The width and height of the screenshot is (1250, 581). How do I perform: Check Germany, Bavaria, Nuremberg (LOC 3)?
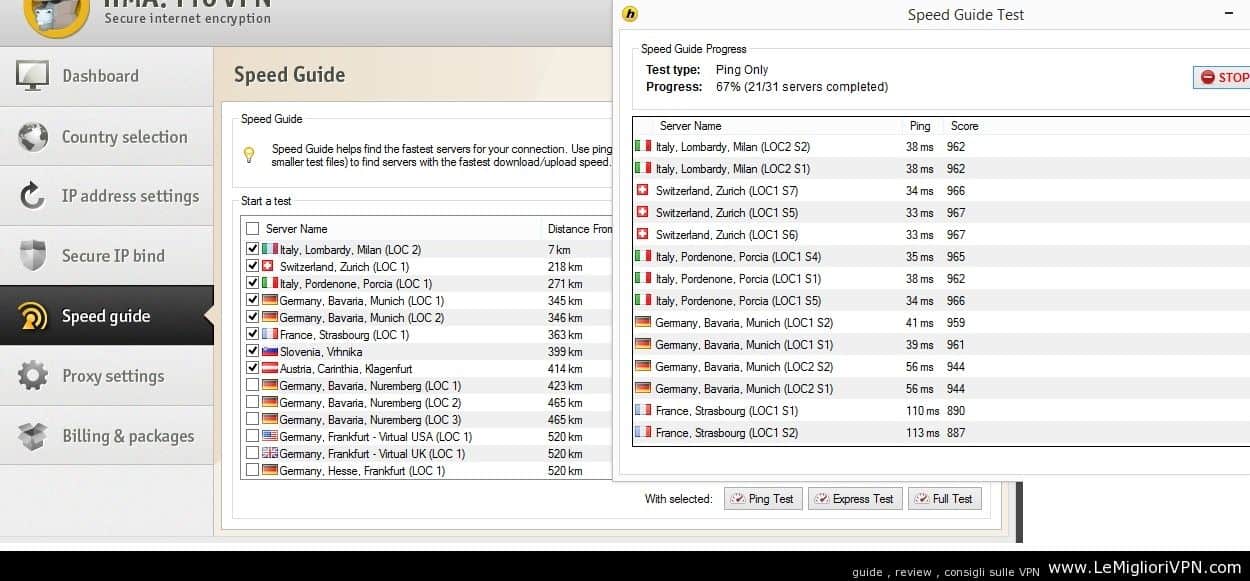pyautogui.click(x=252, y=420)
